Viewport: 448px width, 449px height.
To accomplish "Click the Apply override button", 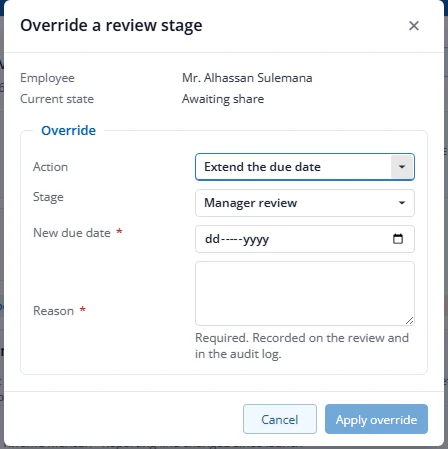I will pos(376,419).
